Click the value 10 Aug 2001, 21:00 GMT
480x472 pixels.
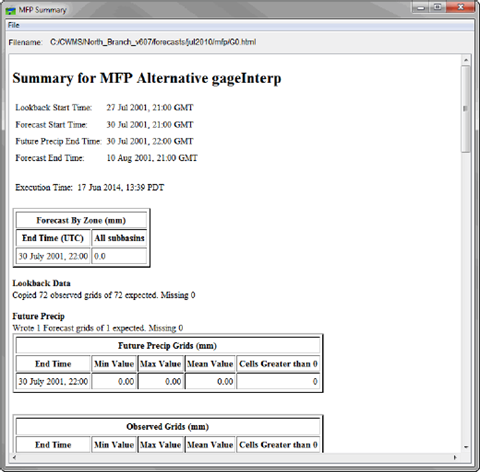152,158
